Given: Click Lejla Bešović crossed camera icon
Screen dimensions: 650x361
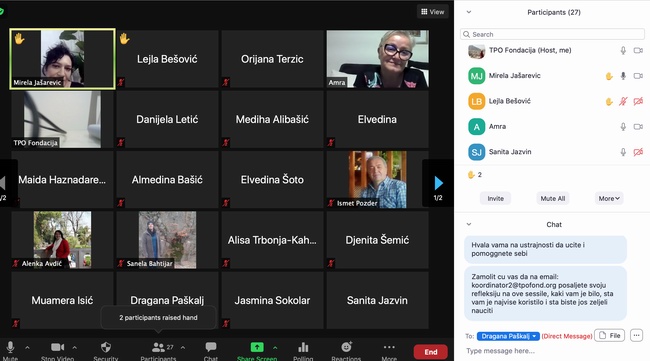Looking at the screenshot, I should (x=638, y=101).
